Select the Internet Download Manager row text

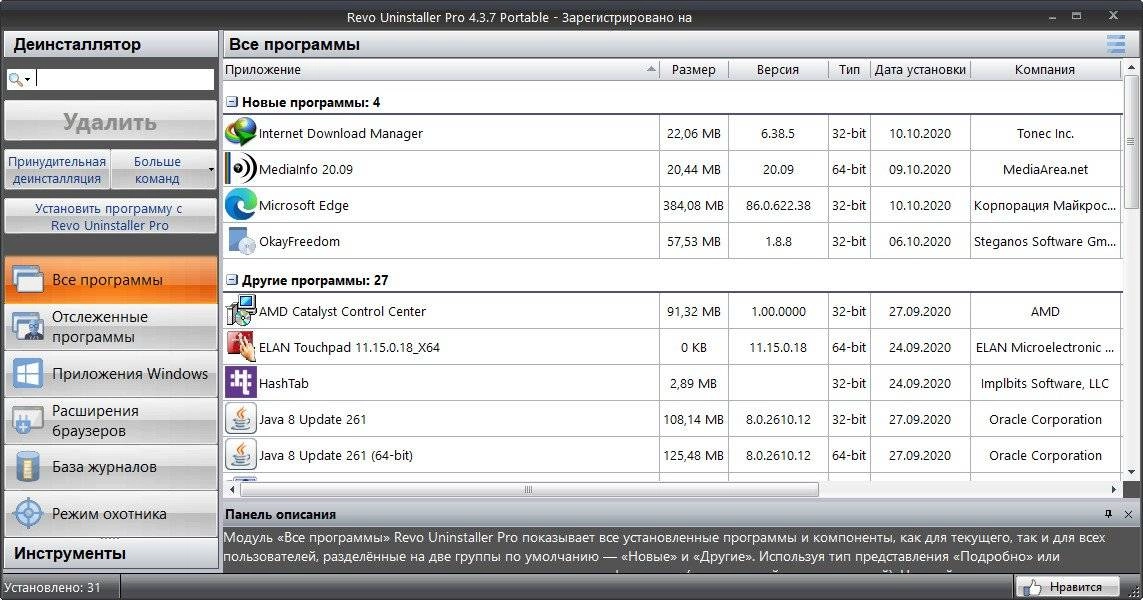340,133
